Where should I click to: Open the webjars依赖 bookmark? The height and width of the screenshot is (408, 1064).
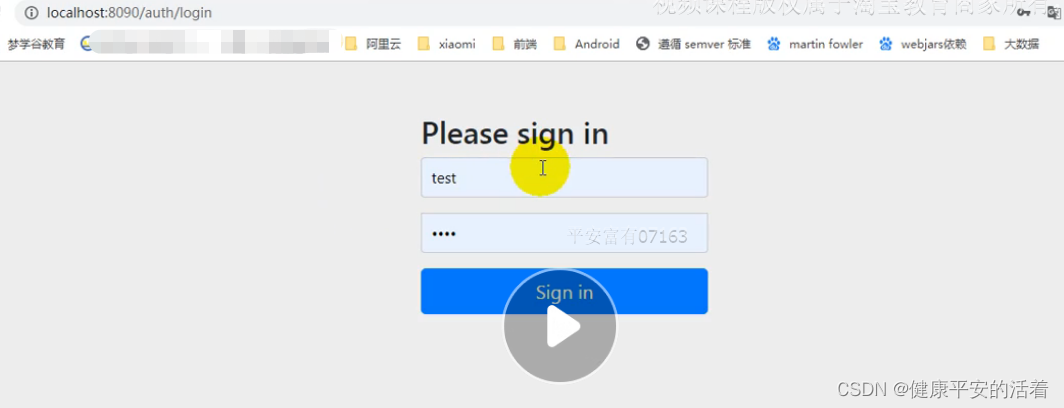pos(922,44)
